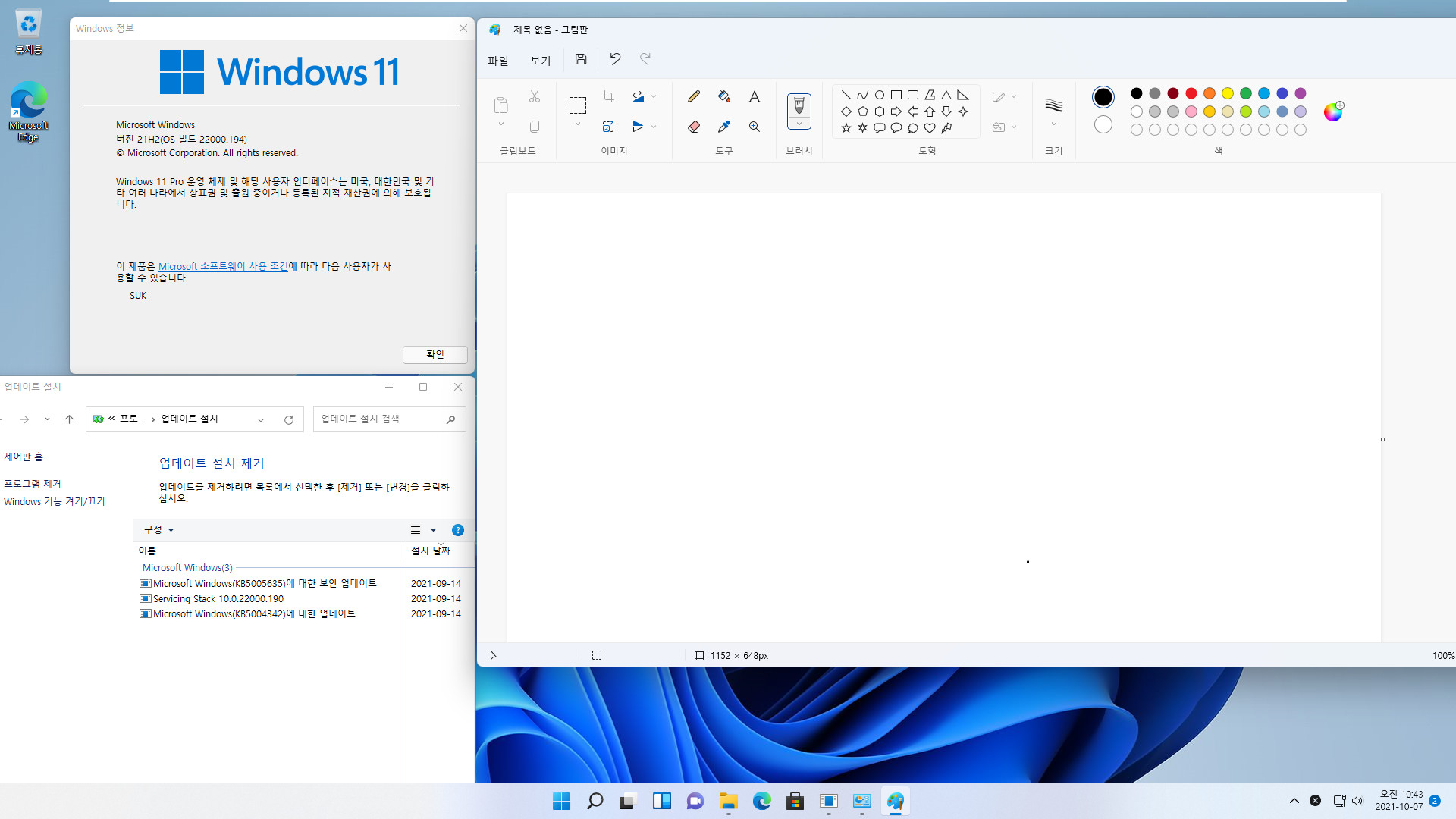Click the Cut scissors icon
The image size is (1456, 819).
pyautogui.click(x=535, y=96)
